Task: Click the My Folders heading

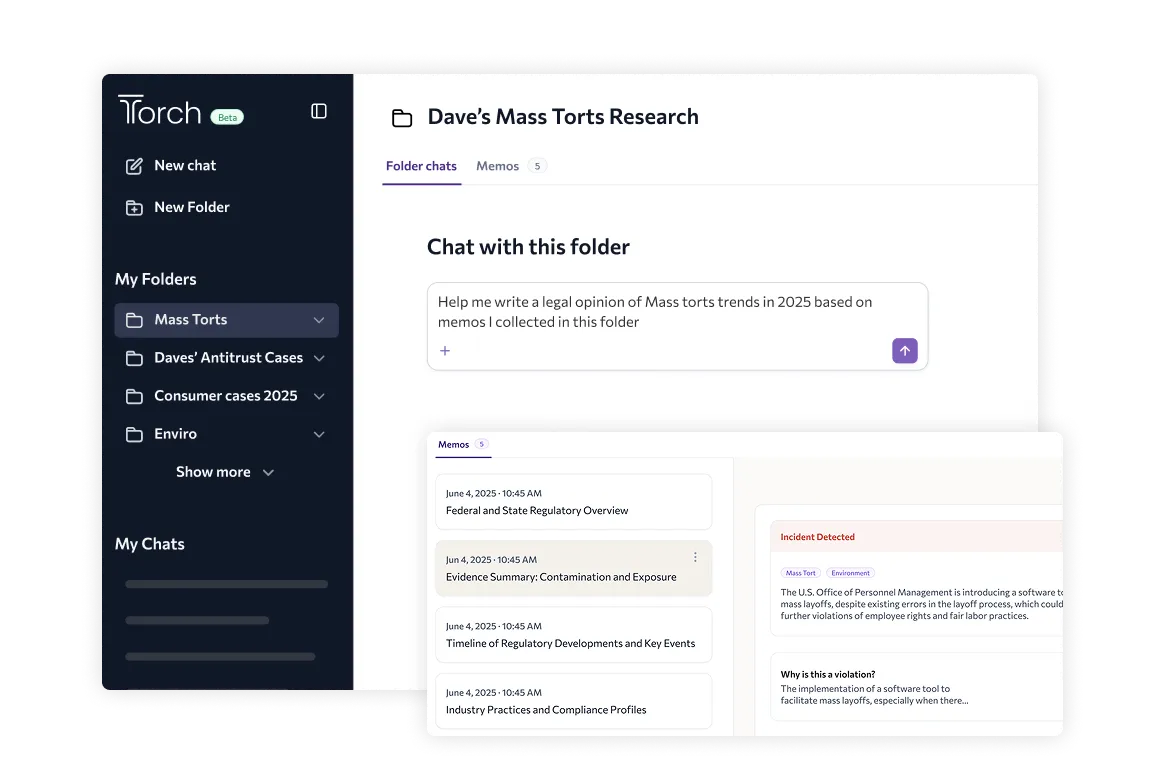Action: [x=155, y=280]
